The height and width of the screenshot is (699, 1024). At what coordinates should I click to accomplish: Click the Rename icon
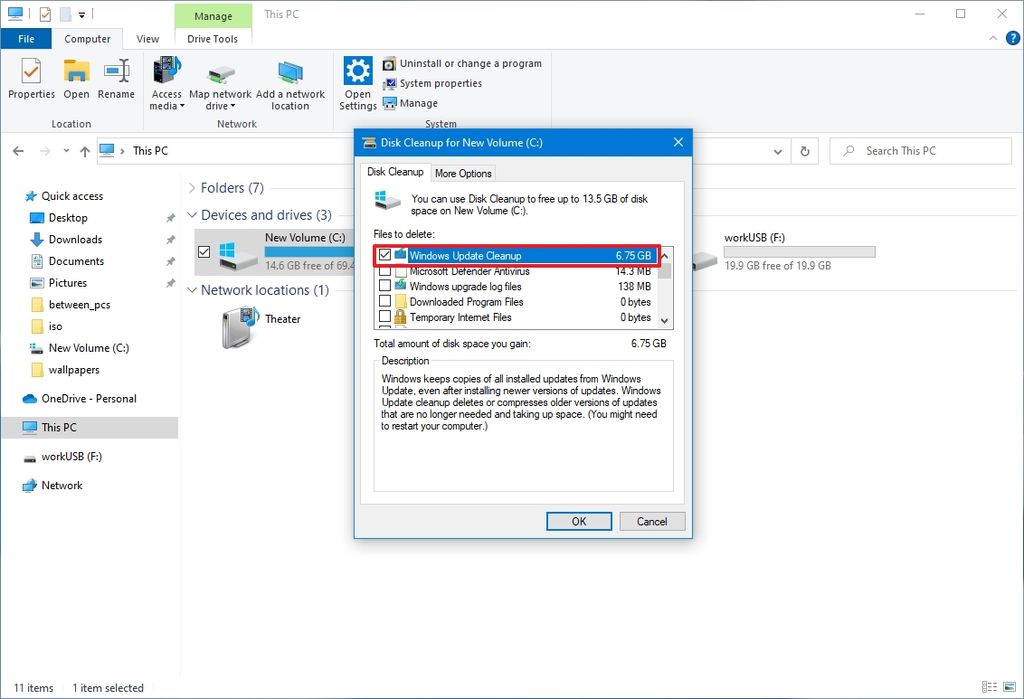117,80
